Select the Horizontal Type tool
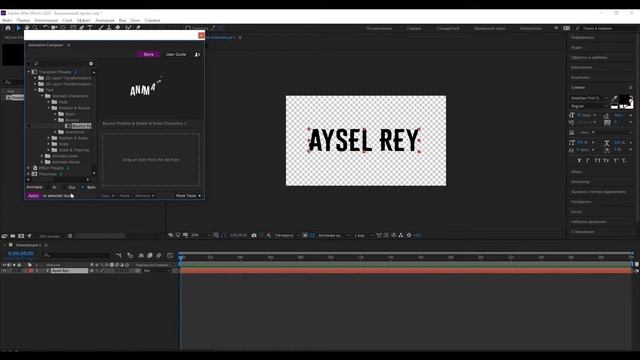Image resolution: width=640 pixels, height=360 pixels. 90,28
